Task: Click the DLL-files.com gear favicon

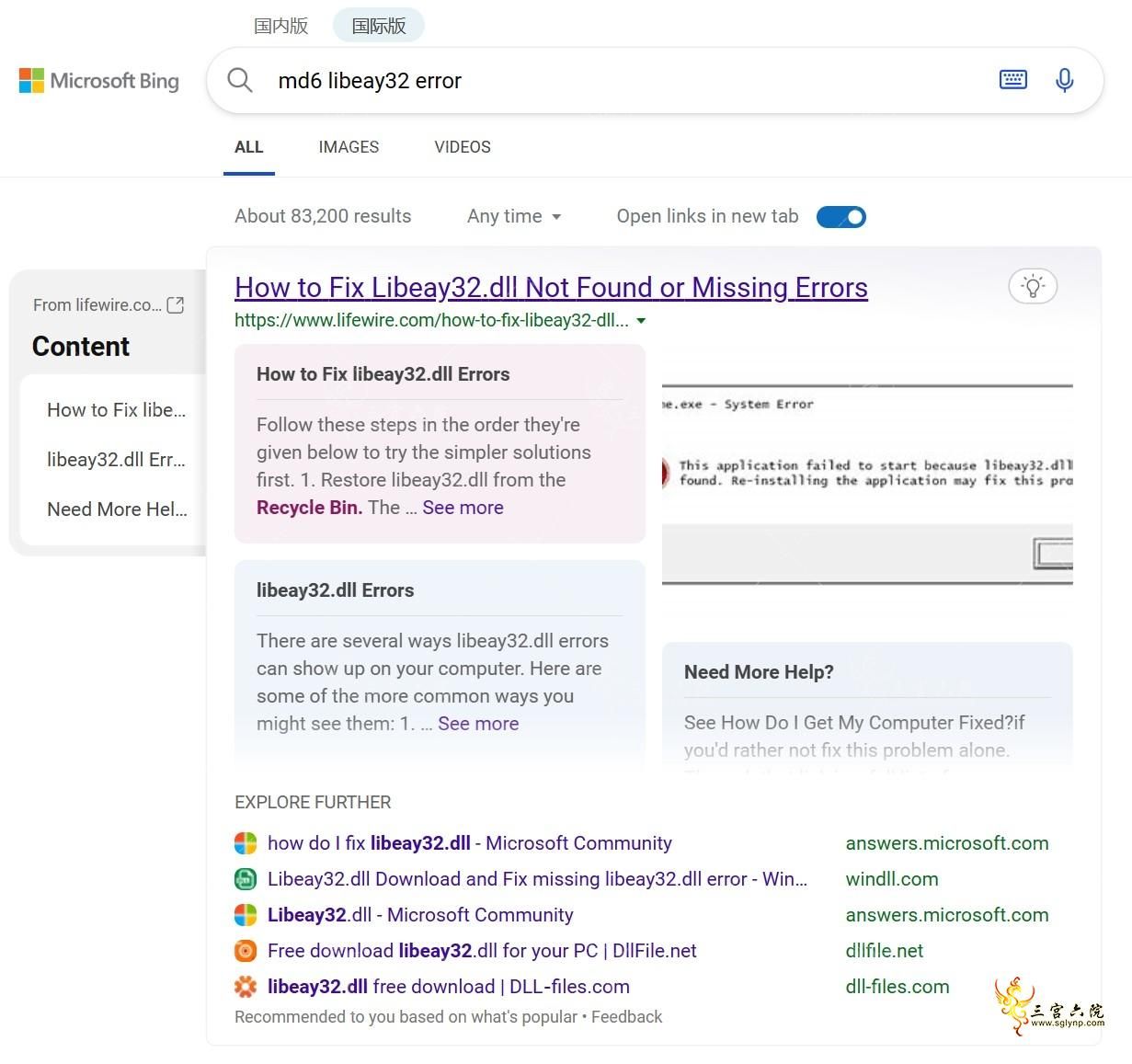Action: pos(246,987)
